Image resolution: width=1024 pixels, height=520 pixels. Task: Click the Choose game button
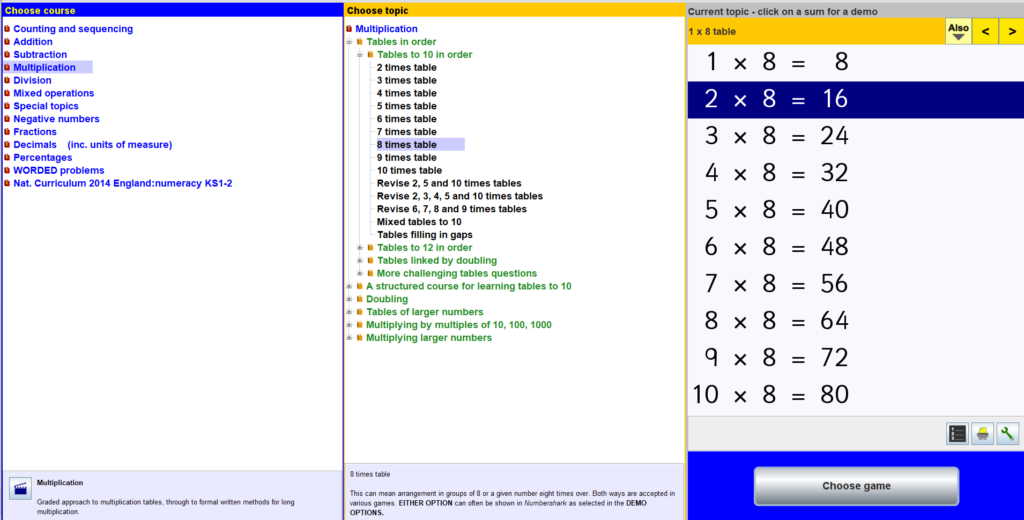pos(856,486)
